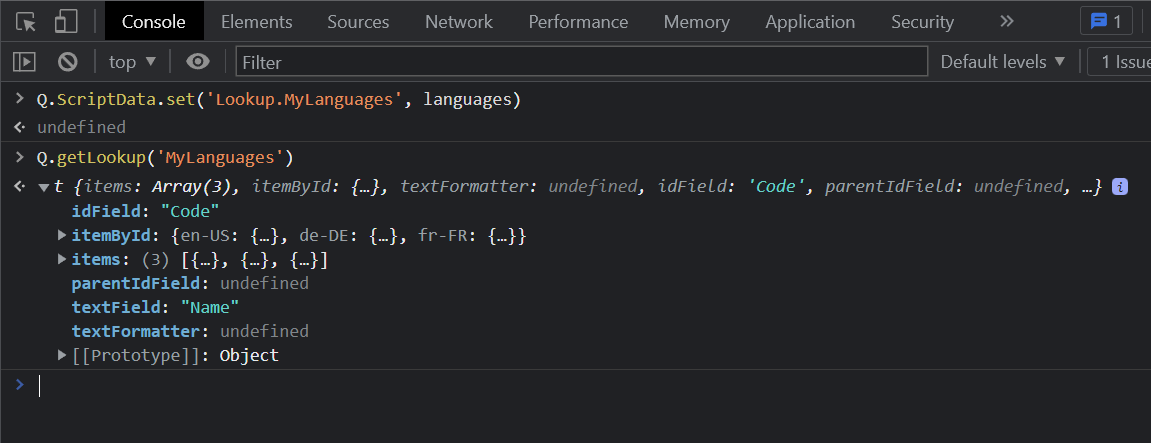Clear the console with the block icon
The width and height of the screenshot is (1151, 443).
67,62
